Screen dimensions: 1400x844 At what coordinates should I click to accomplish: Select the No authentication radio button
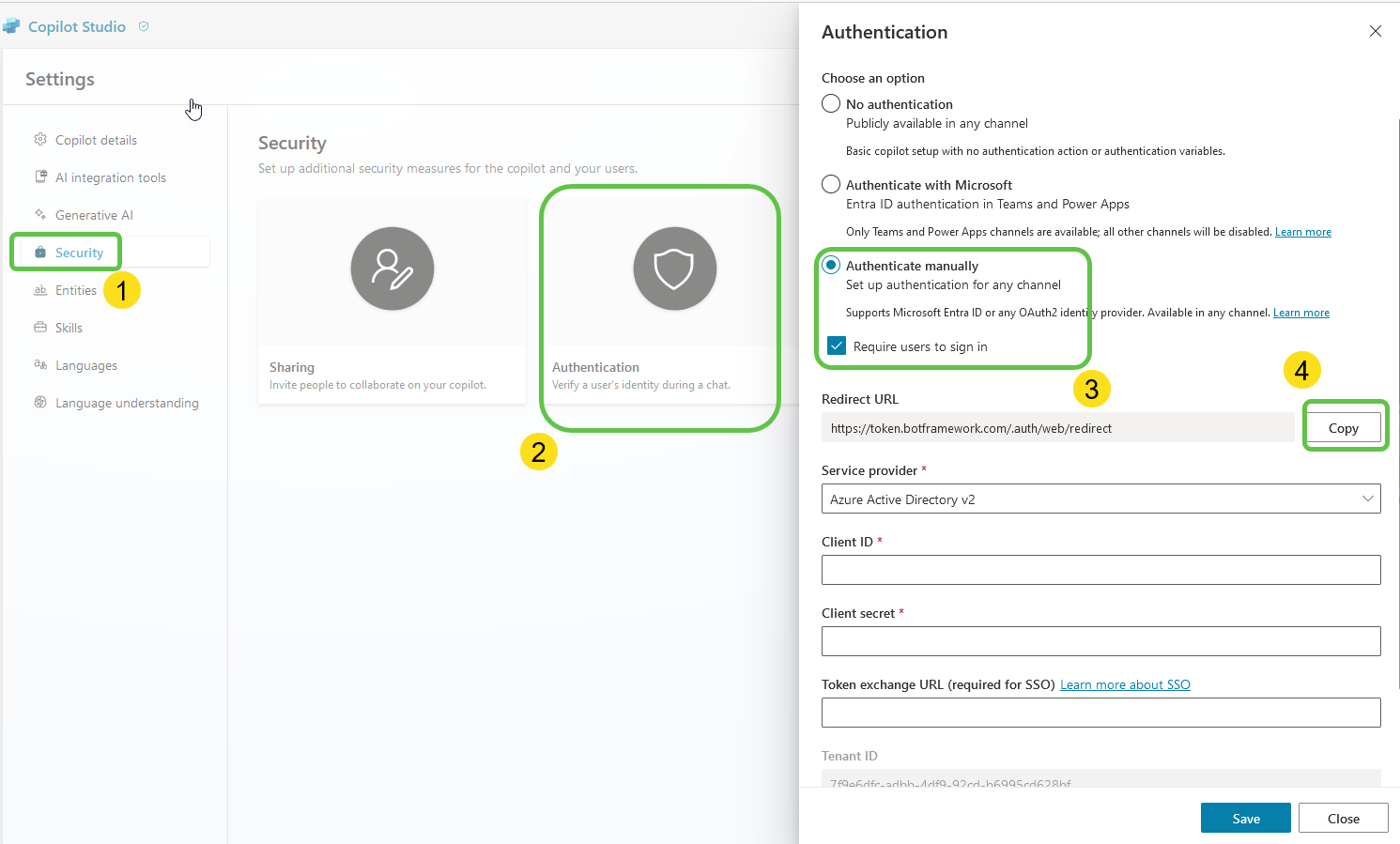[x=830, y=103]
